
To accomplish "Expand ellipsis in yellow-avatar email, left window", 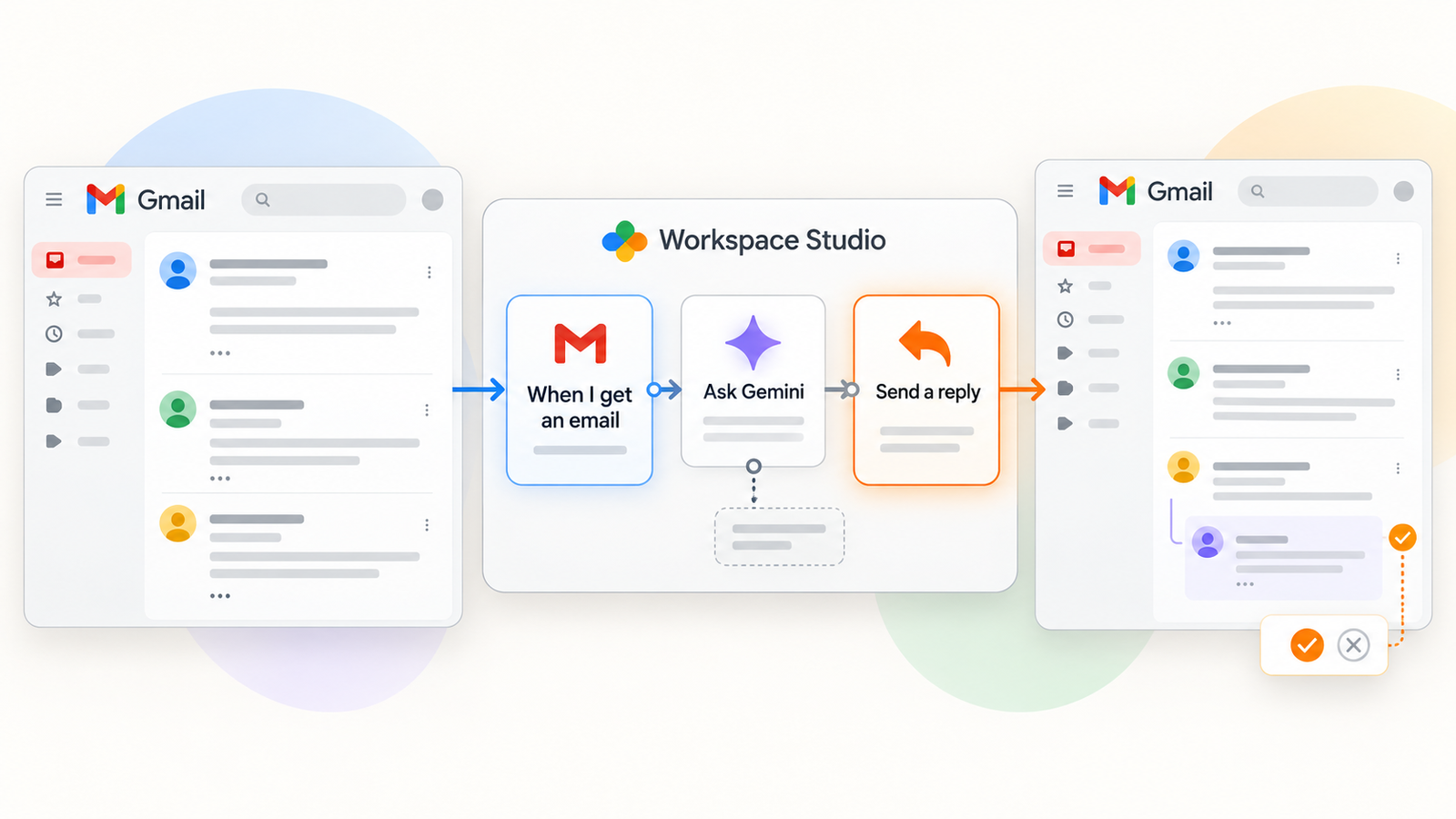I will click(220, 596).
